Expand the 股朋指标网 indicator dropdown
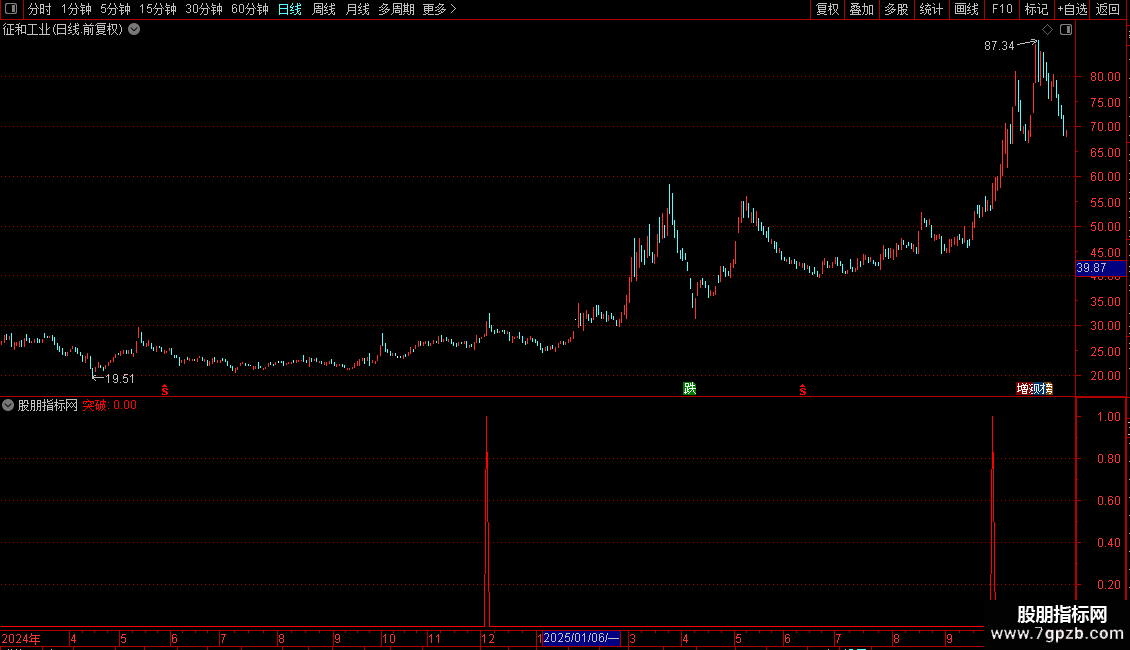 tap(8, 405)
